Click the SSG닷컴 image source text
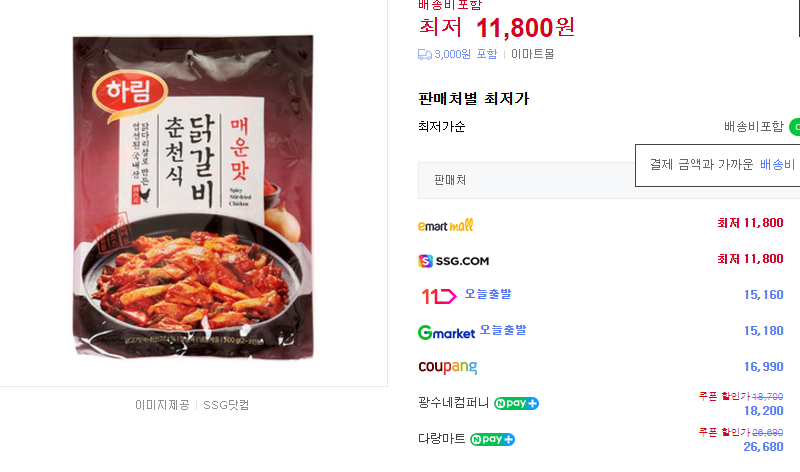 (226, 405)
